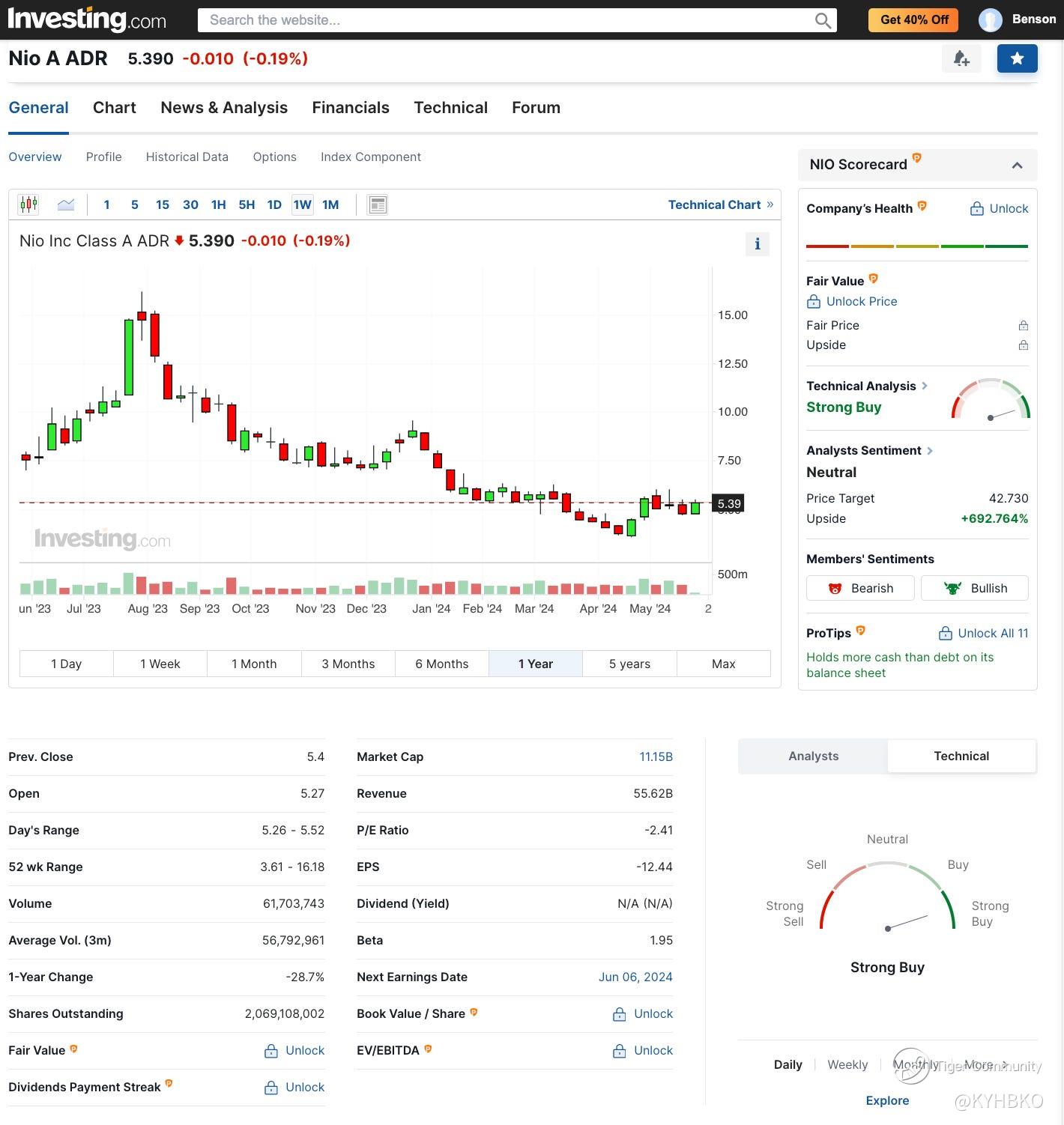This screenshot has width=1064, height=1125.
Task: Select the 1H interval
Action: click(x=218, y=204)
